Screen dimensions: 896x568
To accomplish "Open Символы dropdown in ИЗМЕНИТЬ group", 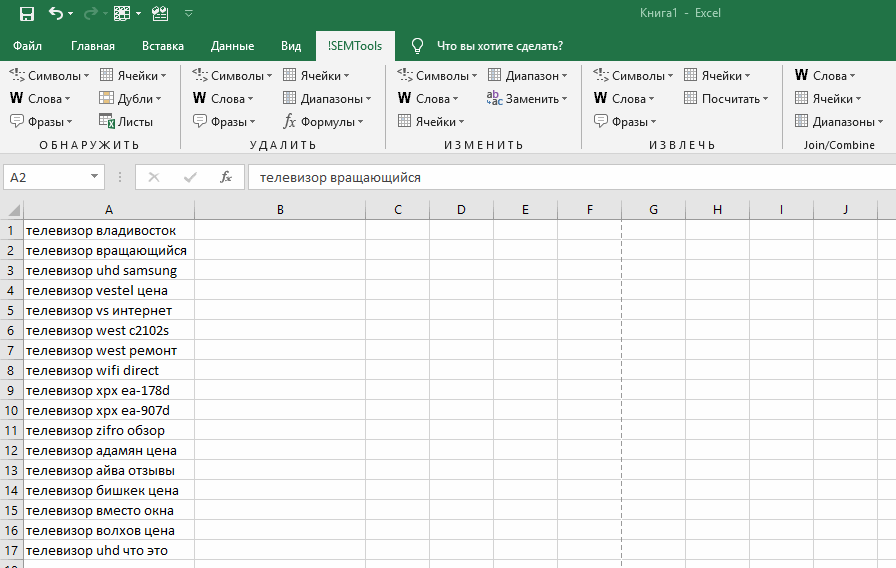I will click(x=438, y=75).
